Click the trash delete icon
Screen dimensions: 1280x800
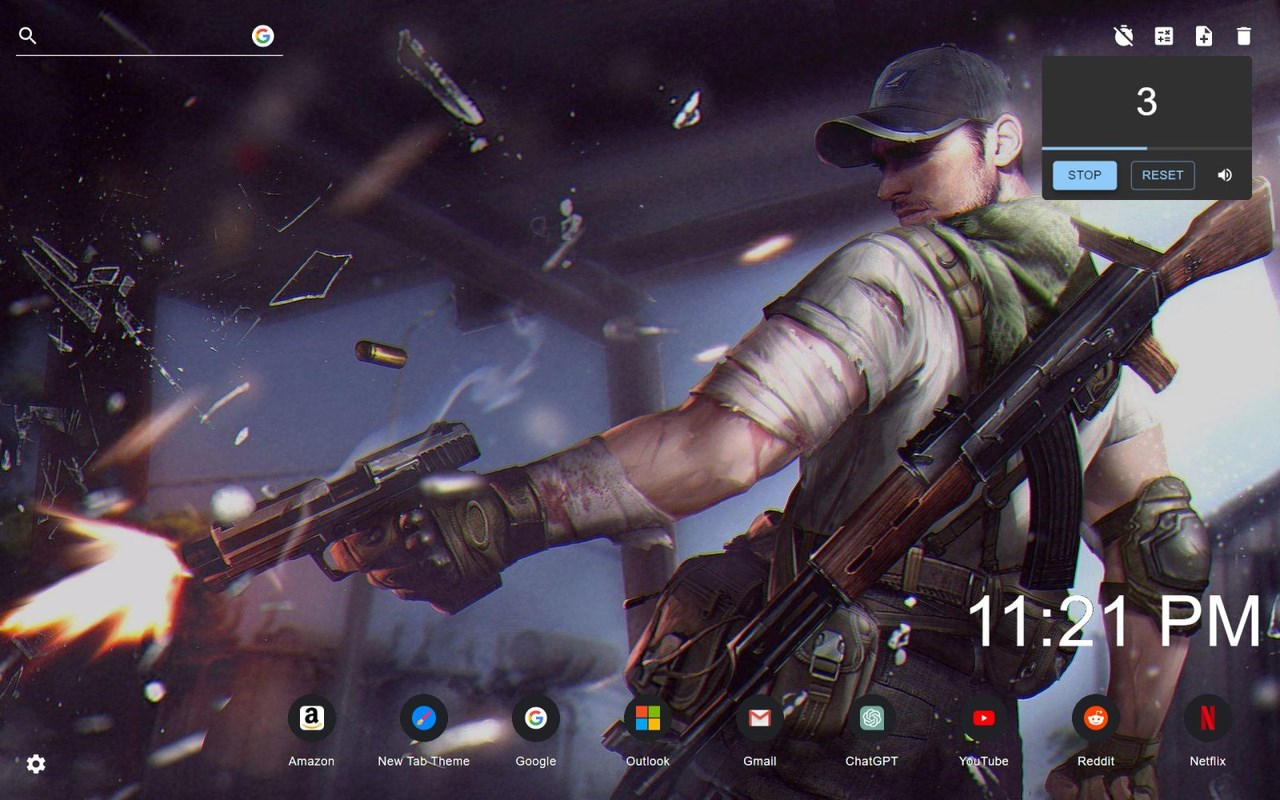[1244, 36]
